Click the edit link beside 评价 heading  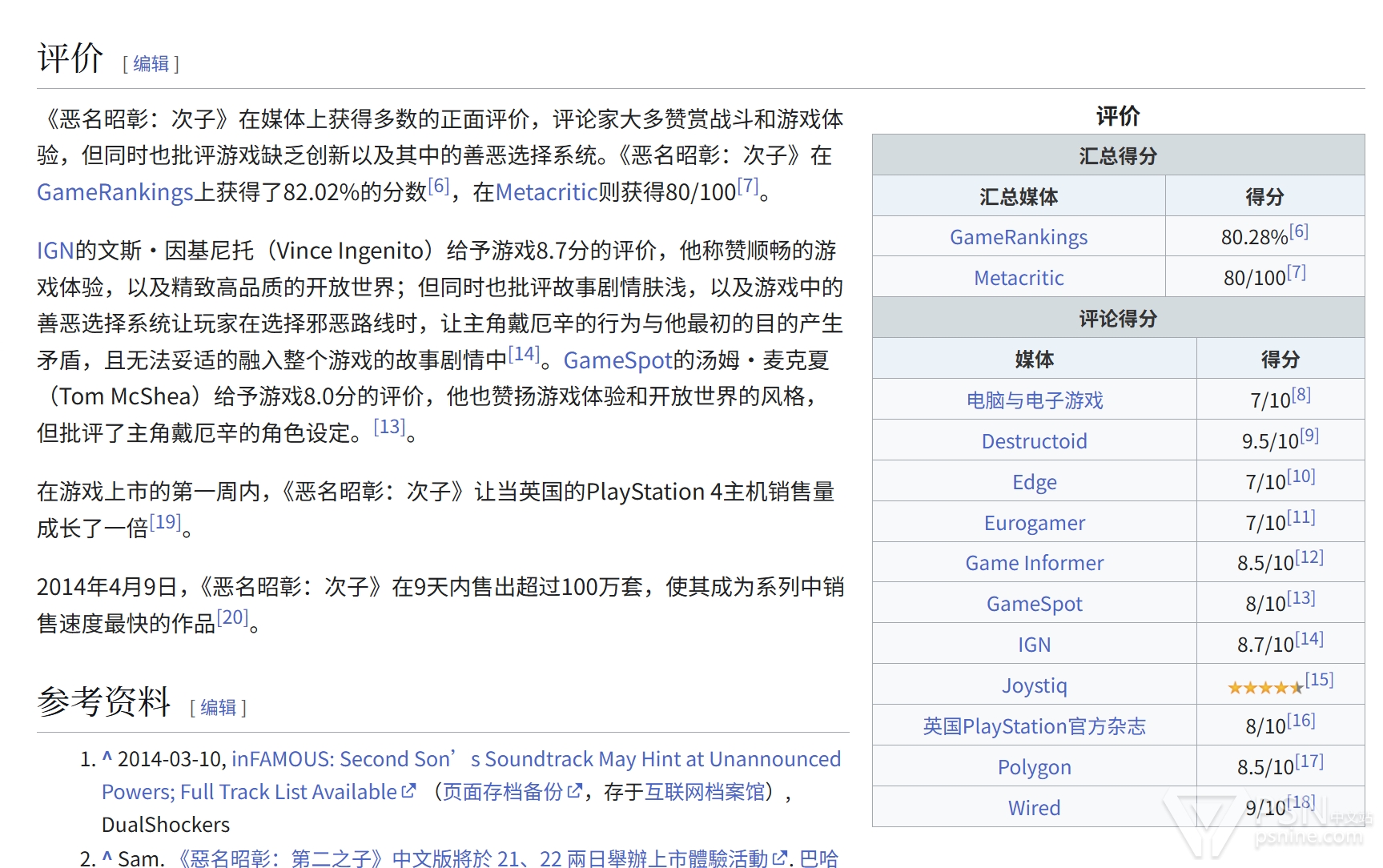(x=151, y=64)
